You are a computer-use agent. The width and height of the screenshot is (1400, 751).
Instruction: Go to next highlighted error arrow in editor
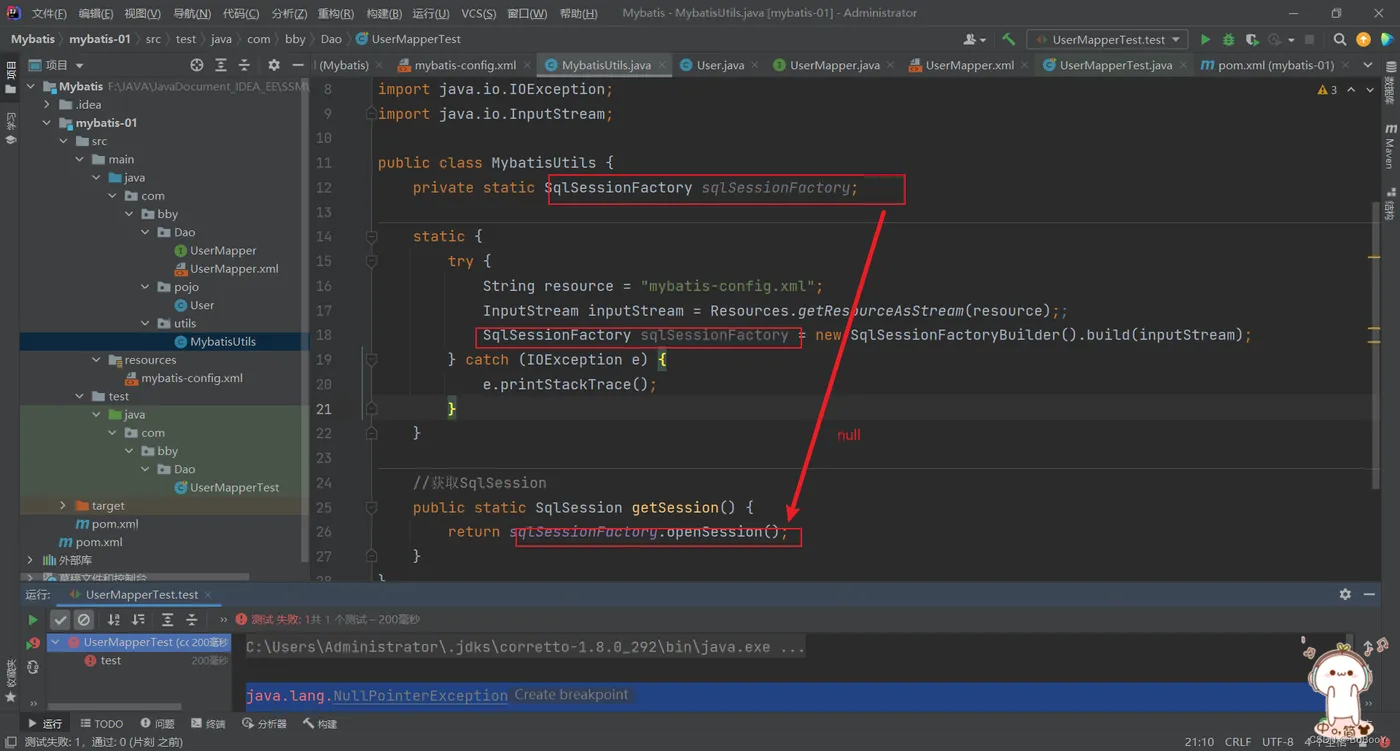point(1370,90)
